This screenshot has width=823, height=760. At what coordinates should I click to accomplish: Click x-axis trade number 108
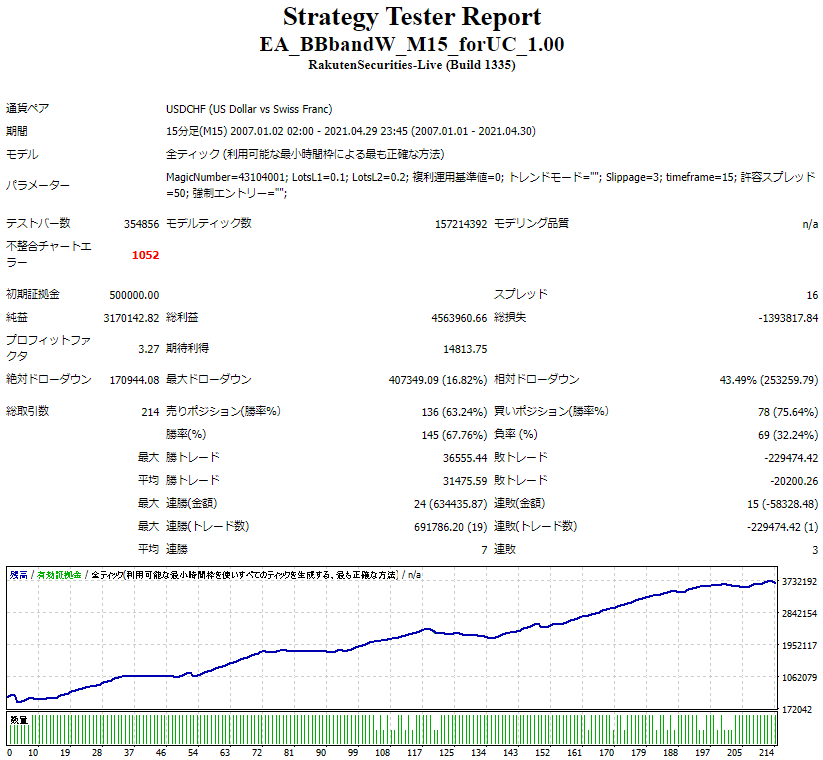pos(383,753)
